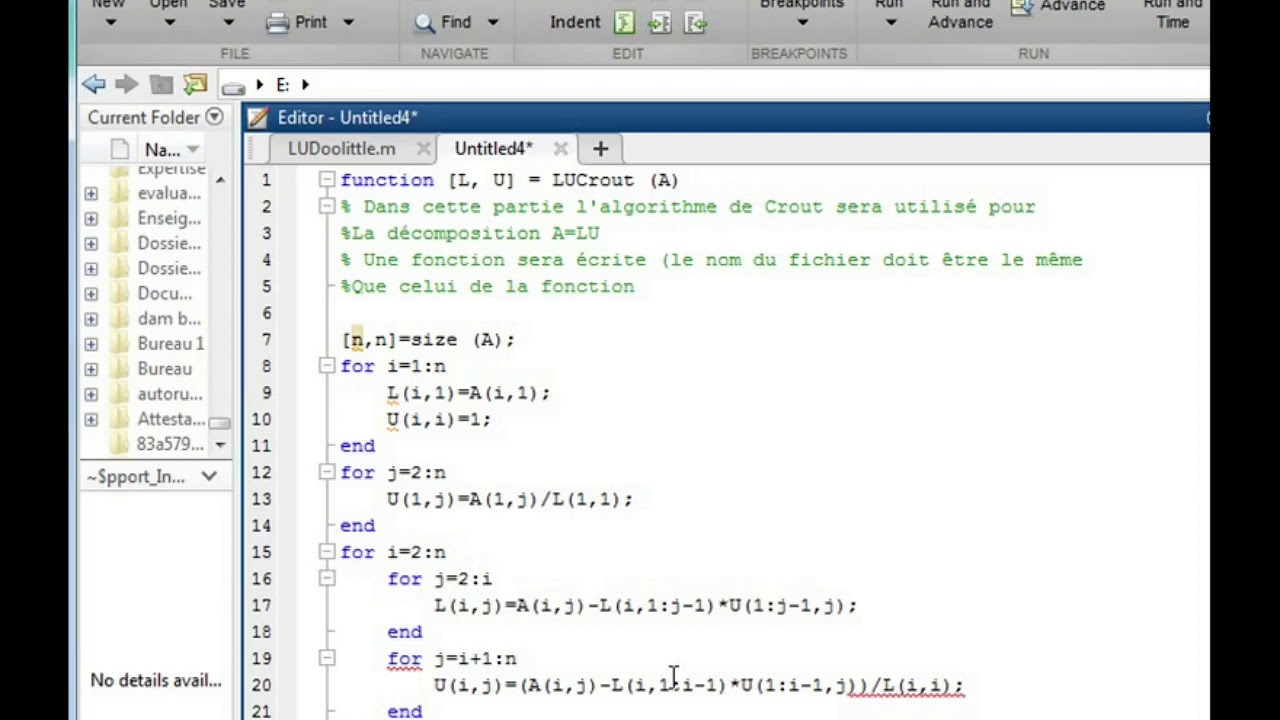Click comment '%La décomposition A=LU'

[x=470, y=233]
